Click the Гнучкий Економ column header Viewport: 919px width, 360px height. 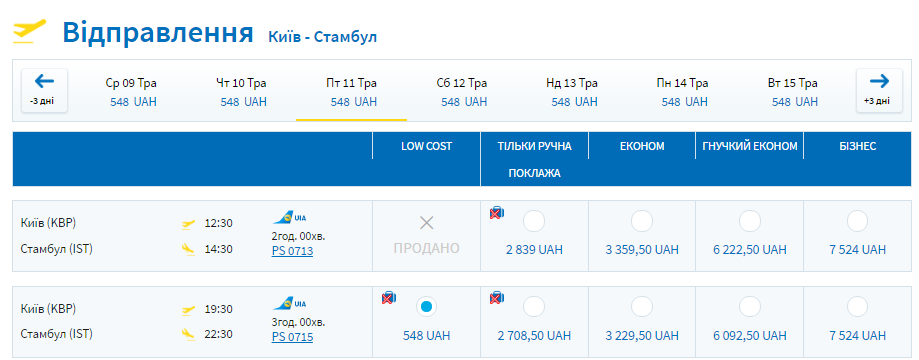pos(750,146)
